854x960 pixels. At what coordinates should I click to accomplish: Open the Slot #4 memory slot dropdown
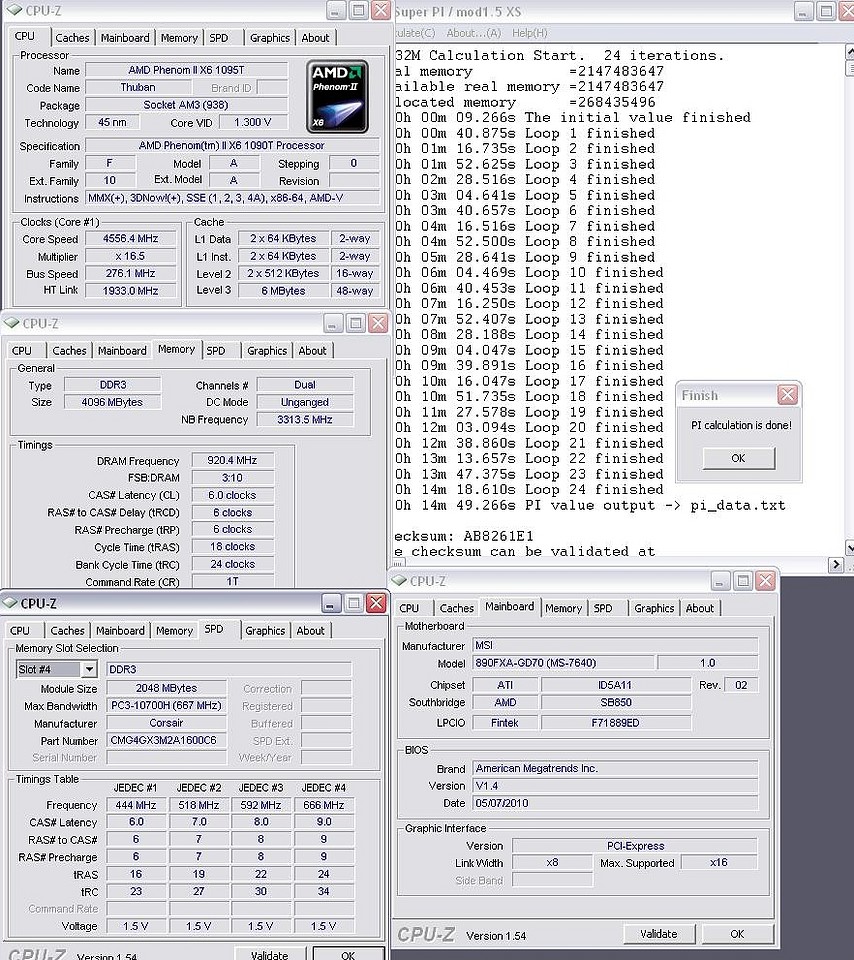88,669
